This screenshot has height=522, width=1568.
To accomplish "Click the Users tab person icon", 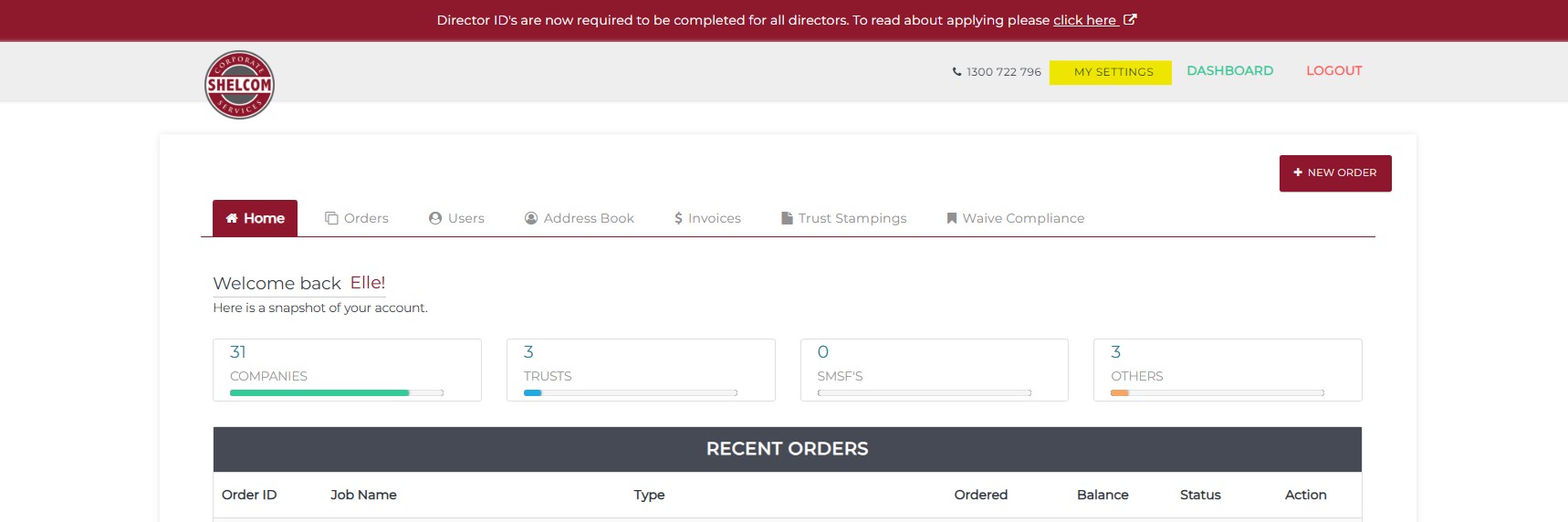I will [x=435, y=218].
